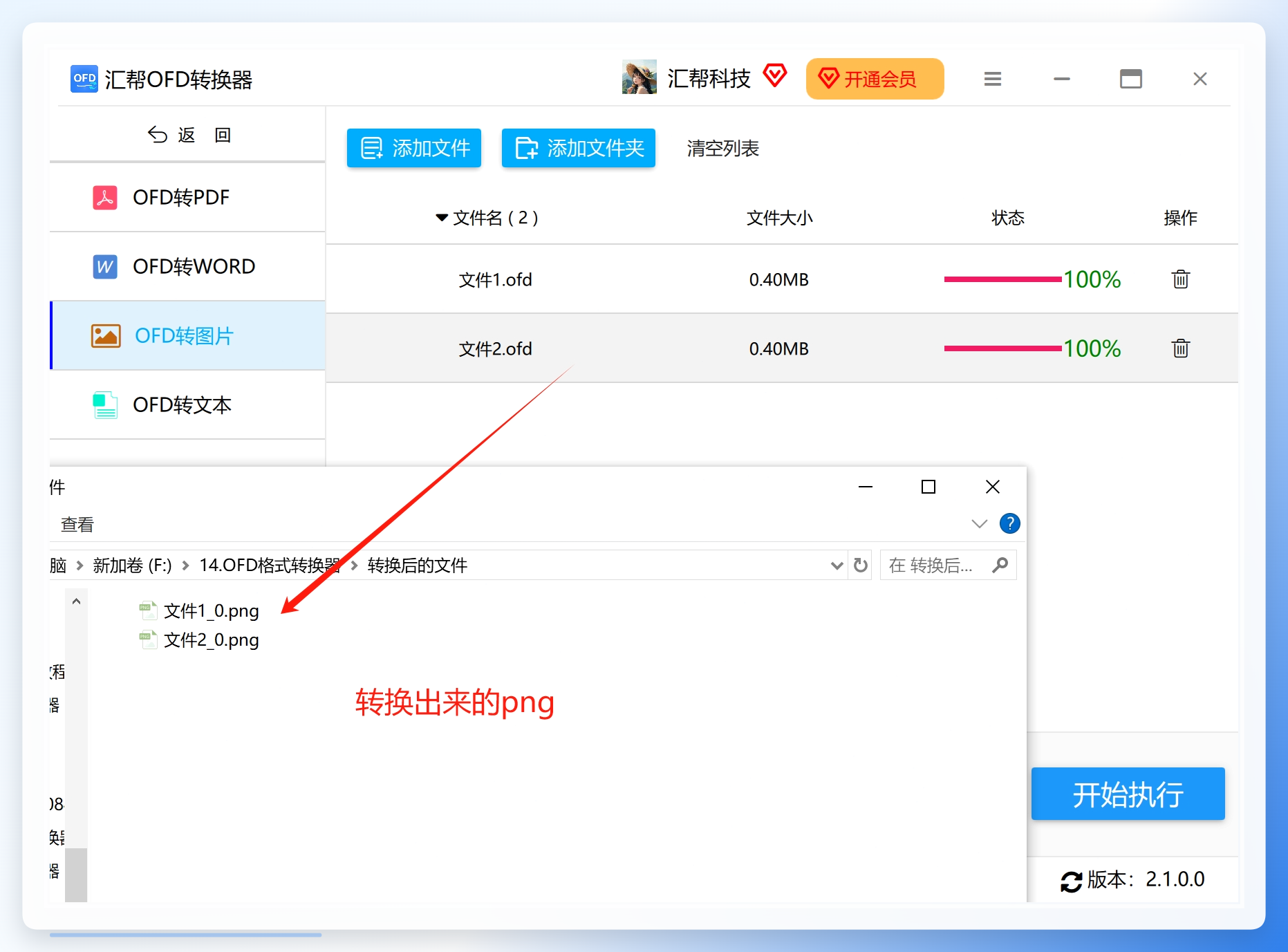Click the 状态 column header
1288x952 pixels.
coord(1008,218)
